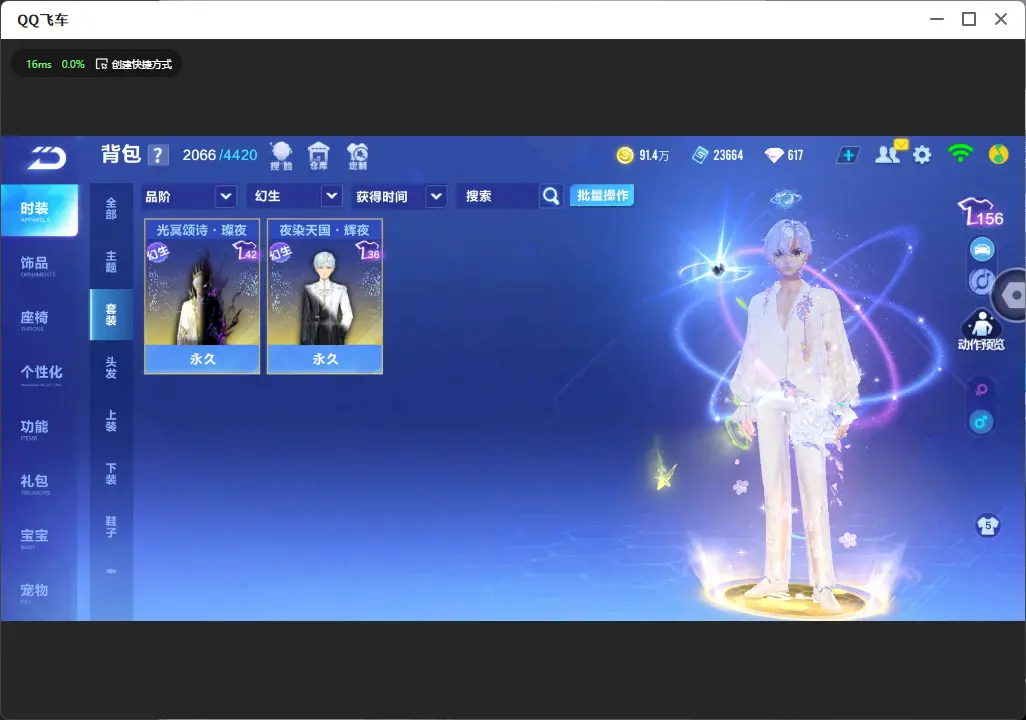Switch to female gender preview

pos(981,390)
